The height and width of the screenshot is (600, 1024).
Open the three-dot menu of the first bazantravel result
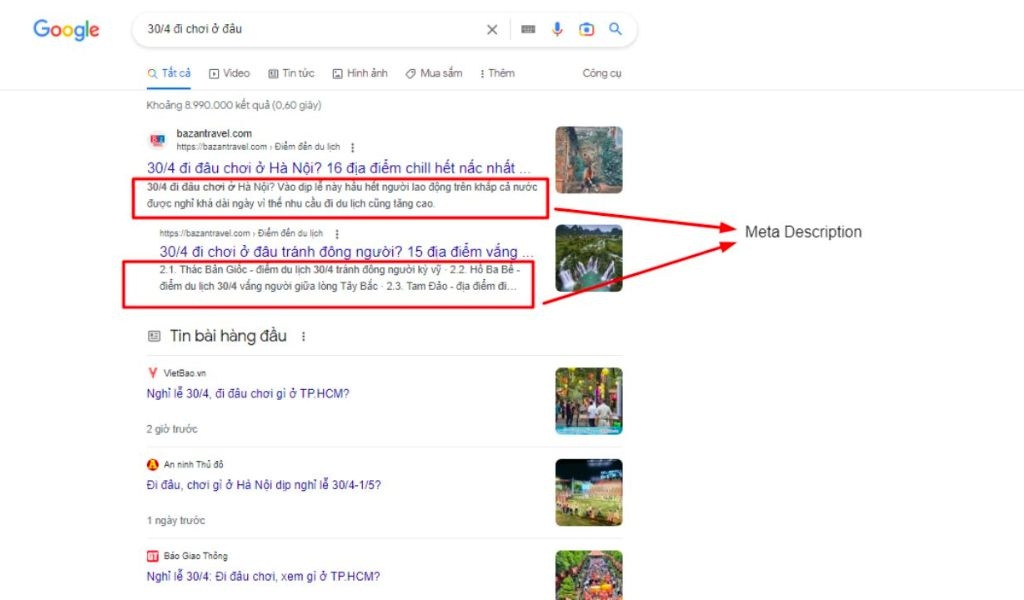353,147
